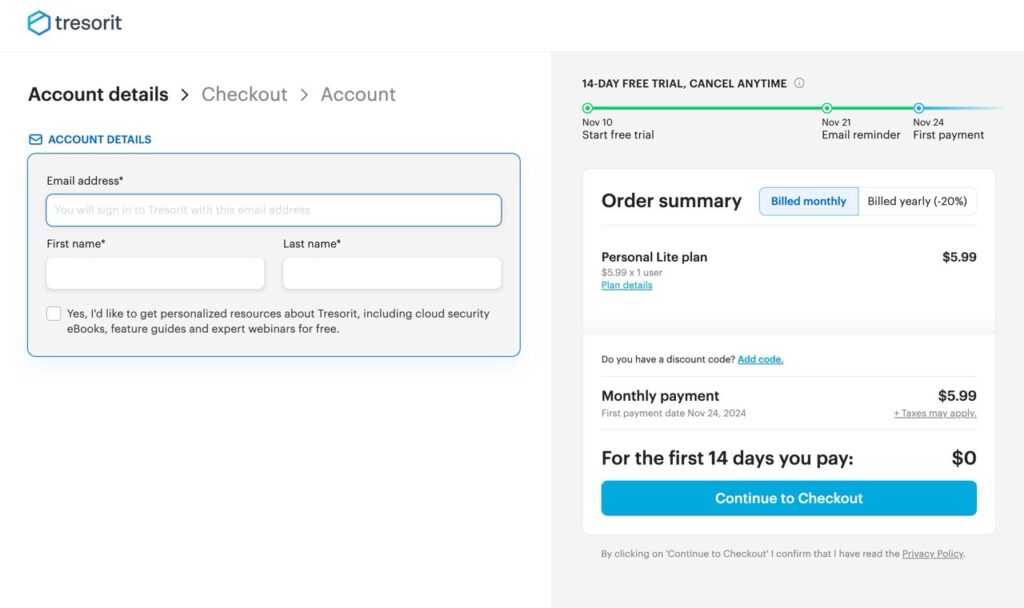Click the Tresorit hexagon logo icon
The image size is (1024, 608).
click(39, 23)
